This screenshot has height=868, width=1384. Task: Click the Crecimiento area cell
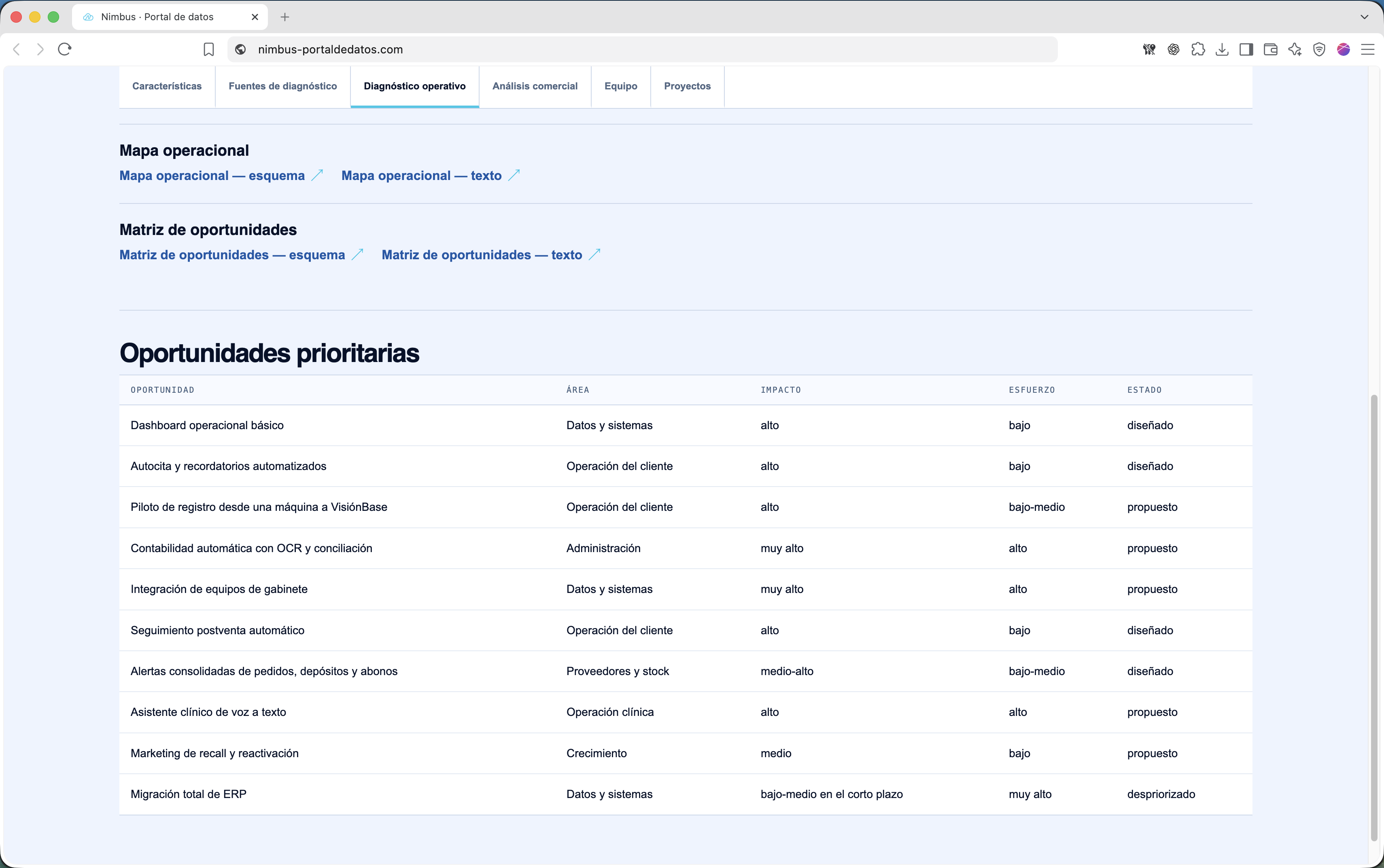[x=596, y=753]
